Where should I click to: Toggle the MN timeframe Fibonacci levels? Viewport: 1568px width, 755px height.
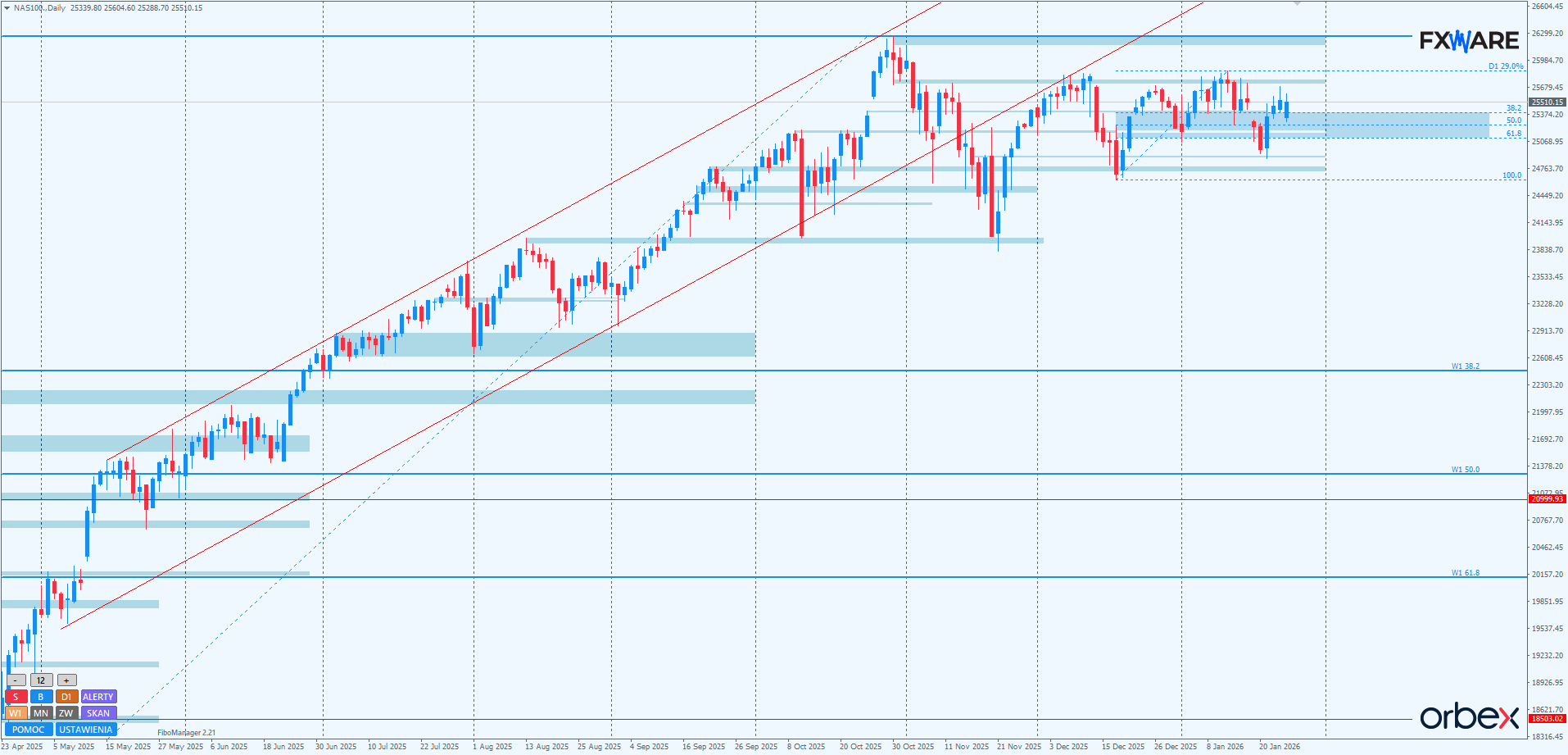point(41,713)
